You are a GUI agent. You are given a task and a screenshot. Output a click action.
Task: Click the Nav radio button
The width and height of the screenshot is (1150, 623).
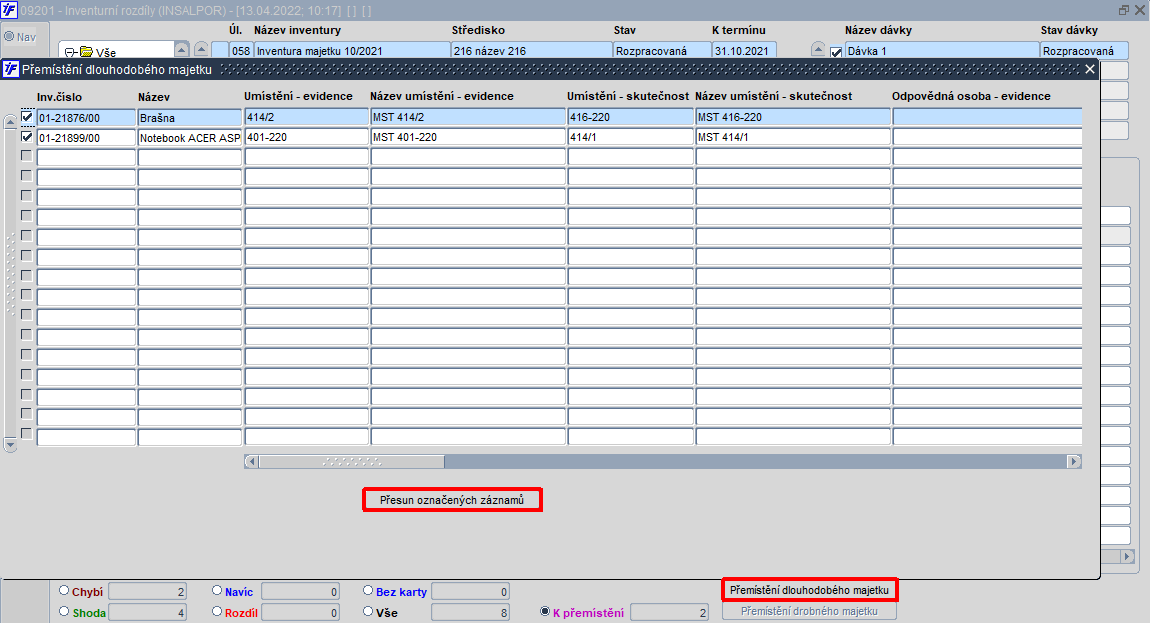tap(9, 37)
